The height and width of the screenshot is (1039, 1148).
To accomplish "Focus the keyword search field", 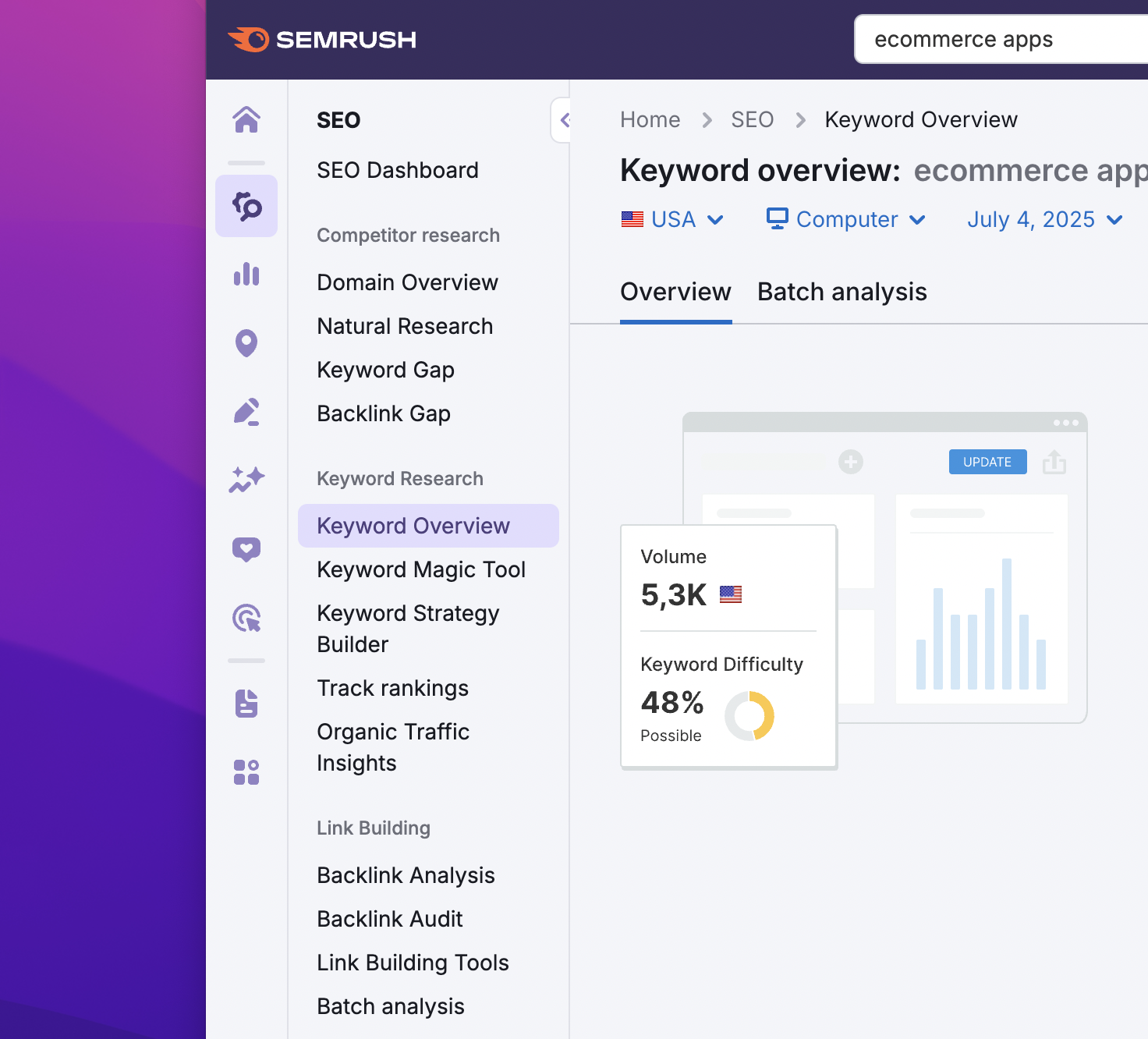I will (x=1001, y=39).
